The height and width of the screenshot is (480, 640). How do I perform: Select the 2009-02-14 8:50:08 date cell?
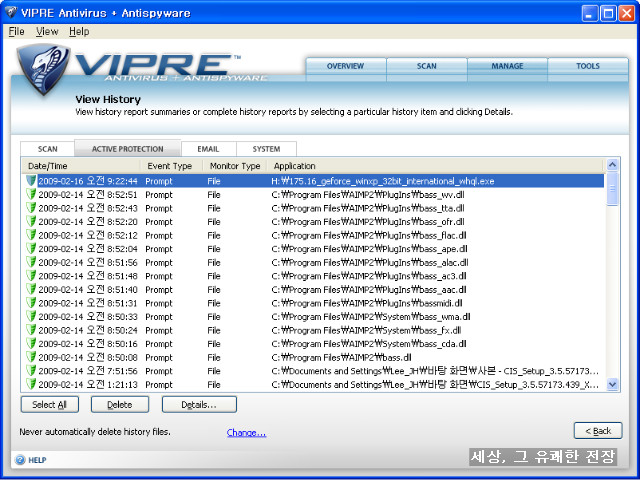coord(88,357)
